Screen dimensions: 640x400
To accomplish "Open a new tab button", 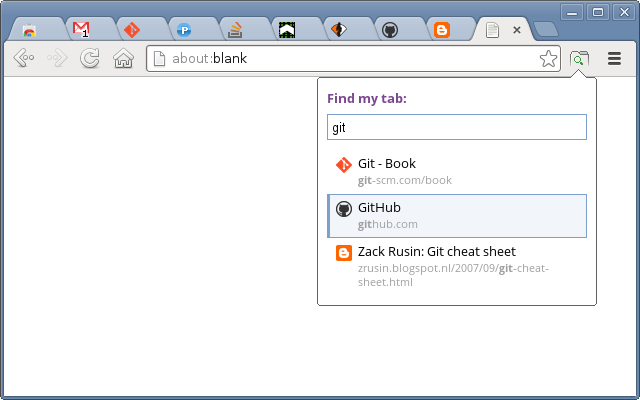I will coord(546,29).
